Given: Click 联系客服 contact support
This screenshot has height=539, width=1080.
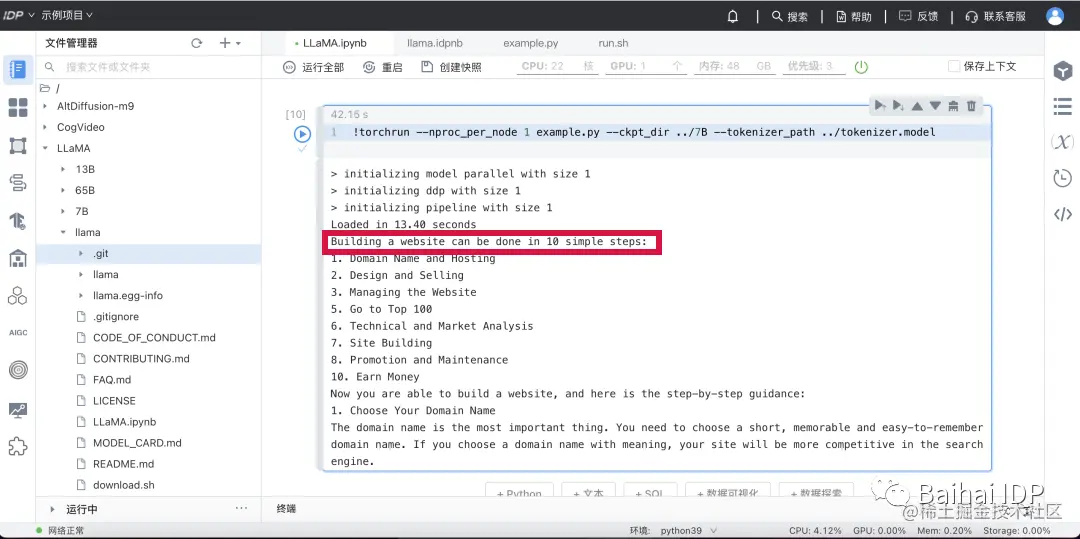Looking at the screenshot, I should 996,17.
